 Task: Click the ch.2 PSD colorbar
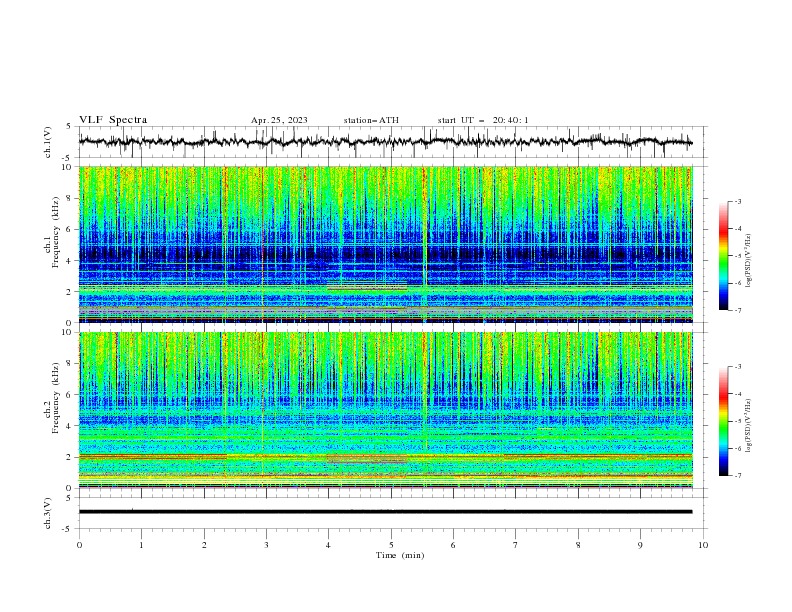tap(723, 421)
